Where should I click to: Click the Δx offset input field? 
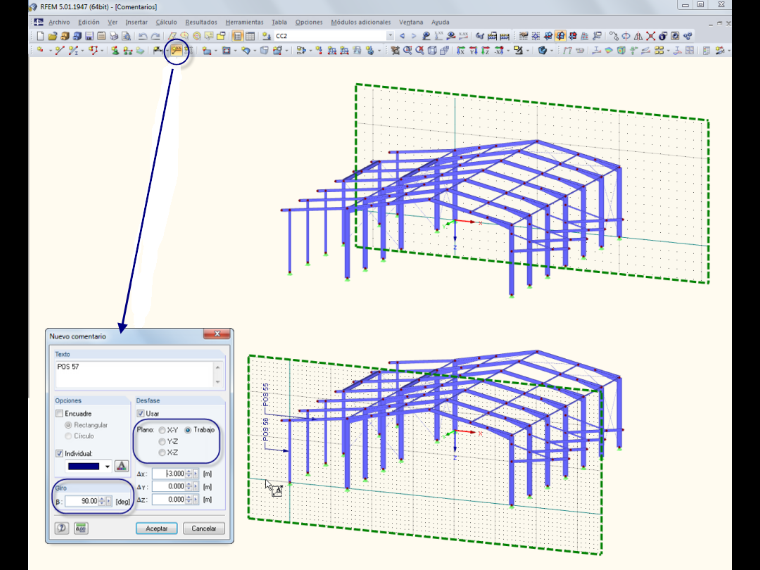tap(169, 474)
